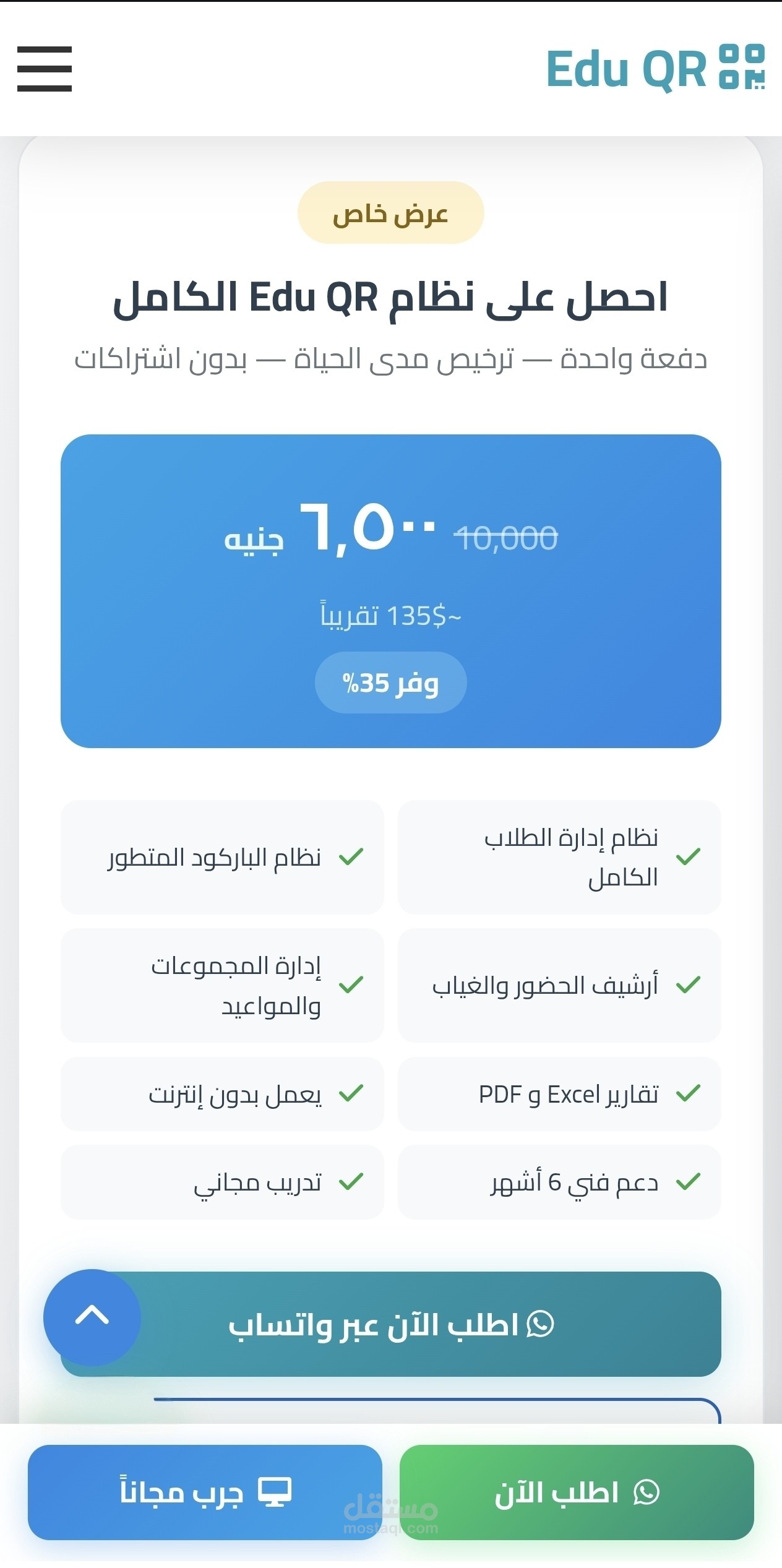Click checkmark beside أرشيف الحضور والغياب
Viewport: 782px width, 1568px height.
click(688, 984)
